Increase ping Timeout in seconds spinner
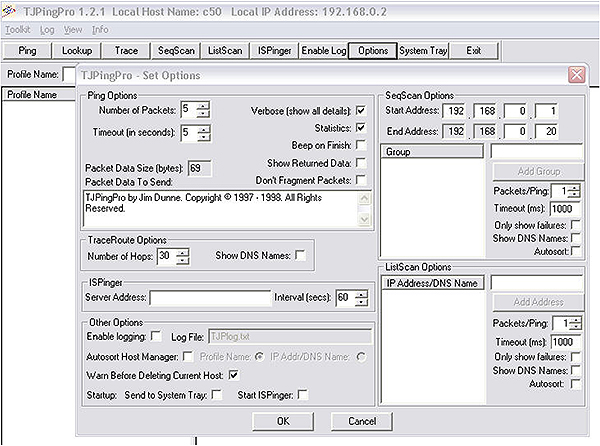The height and width of the screenshot is (446, 600). coord(204,129)
